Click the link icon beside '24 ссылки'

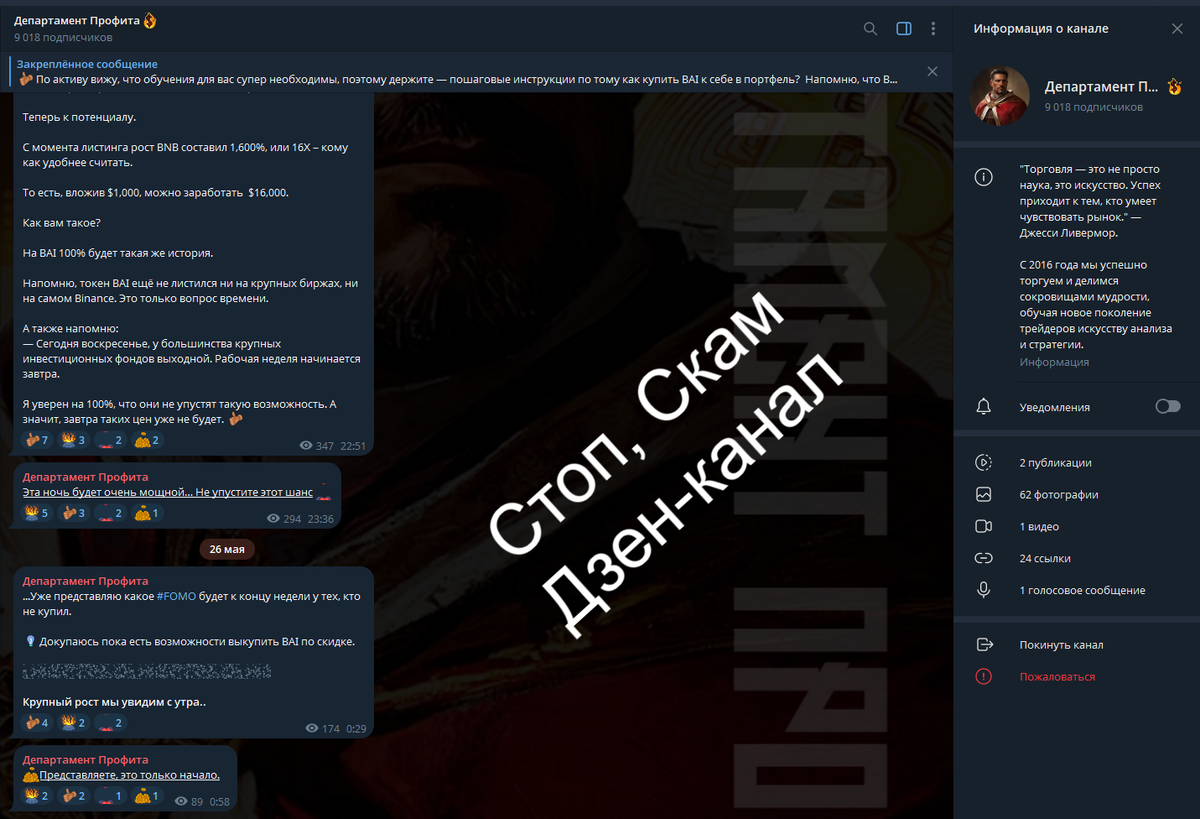[984, 559]
